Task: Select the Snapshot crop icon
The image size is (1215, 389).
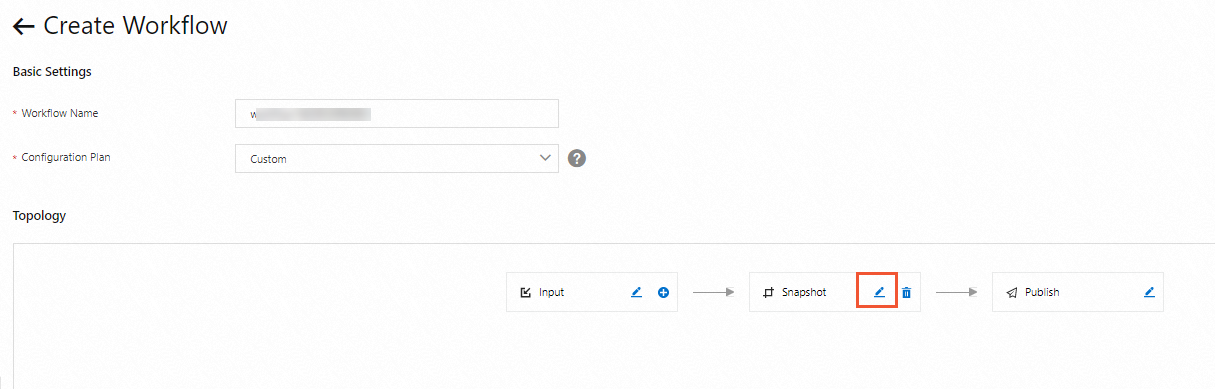Action: (768, 293)
